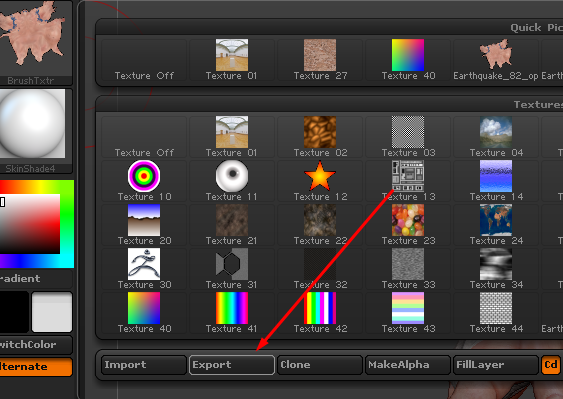This screenshot has height=399, width=563.
Task: Toggle the orange Alternate button
Action: (36, 367)
